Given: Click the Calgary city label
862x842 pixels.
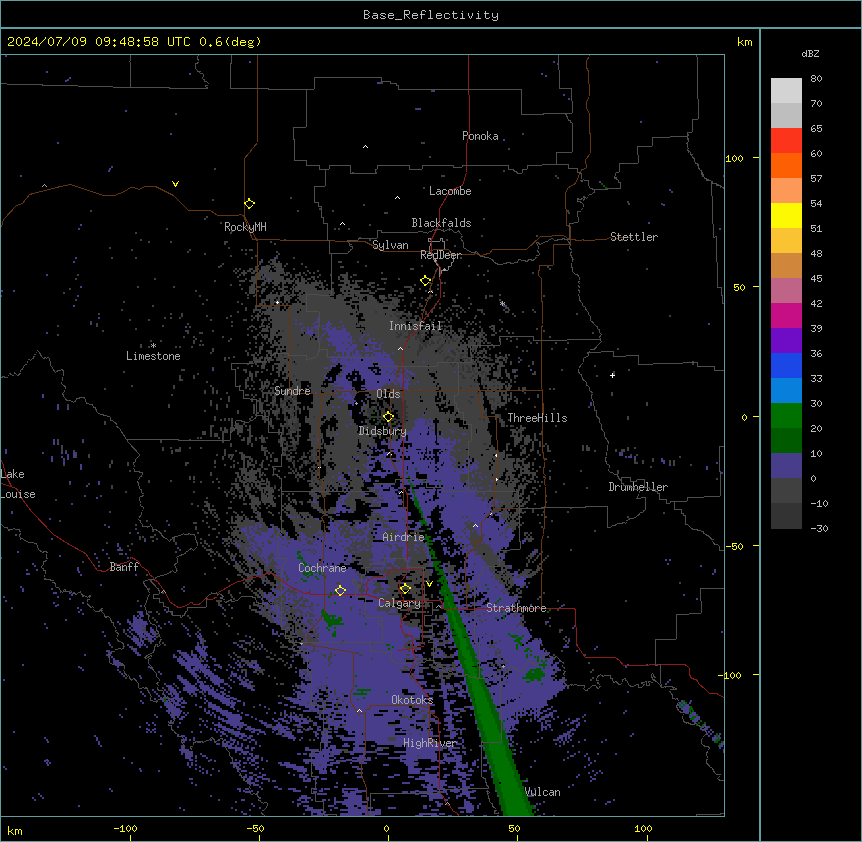Looking at the screenshot, I should point(399,603).
